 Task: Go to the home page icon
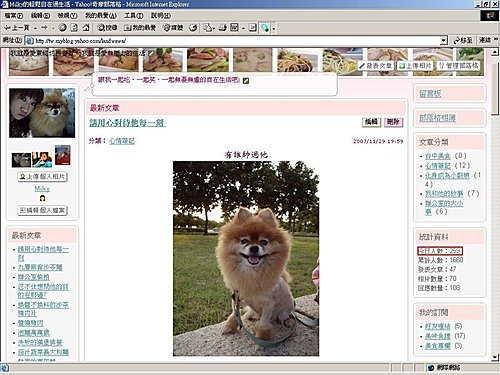tap(86, 28)
